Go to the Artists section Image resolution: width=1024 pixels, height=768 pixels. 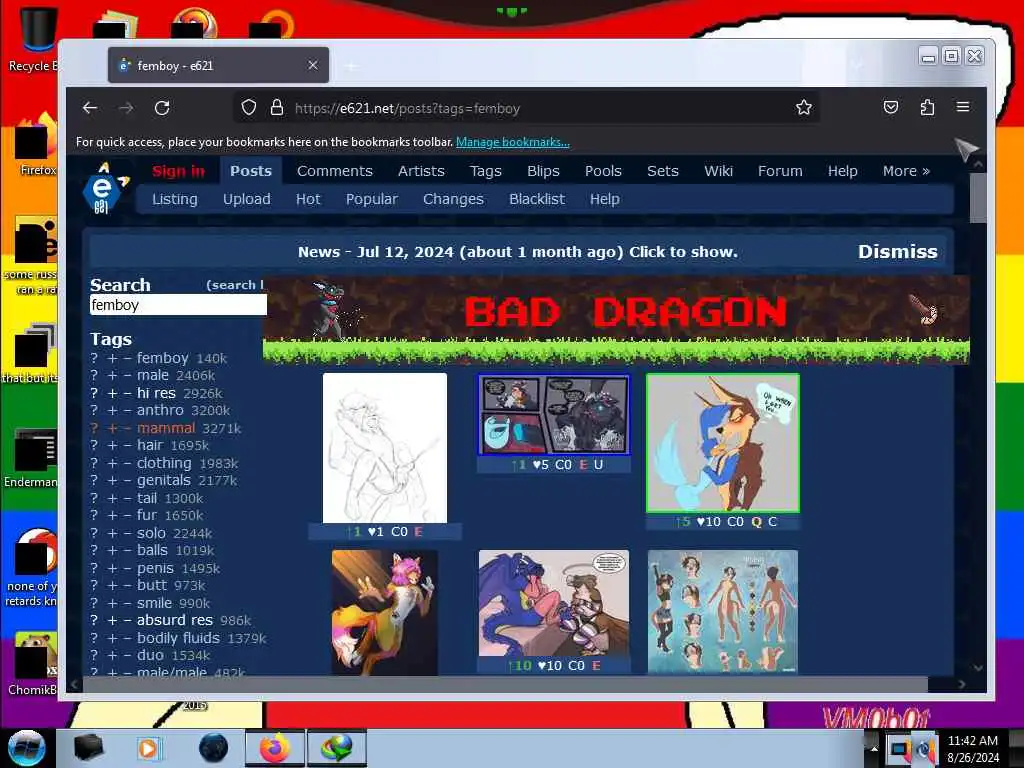[421, 171]
